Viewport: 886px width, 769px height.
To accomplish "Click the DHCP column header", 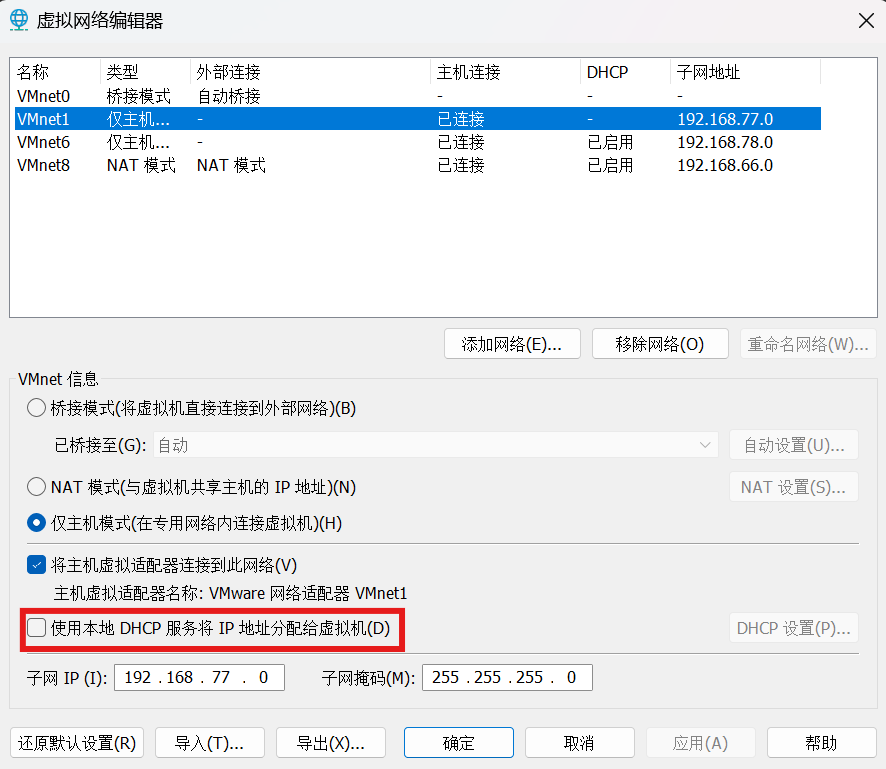I will (626, 72).
